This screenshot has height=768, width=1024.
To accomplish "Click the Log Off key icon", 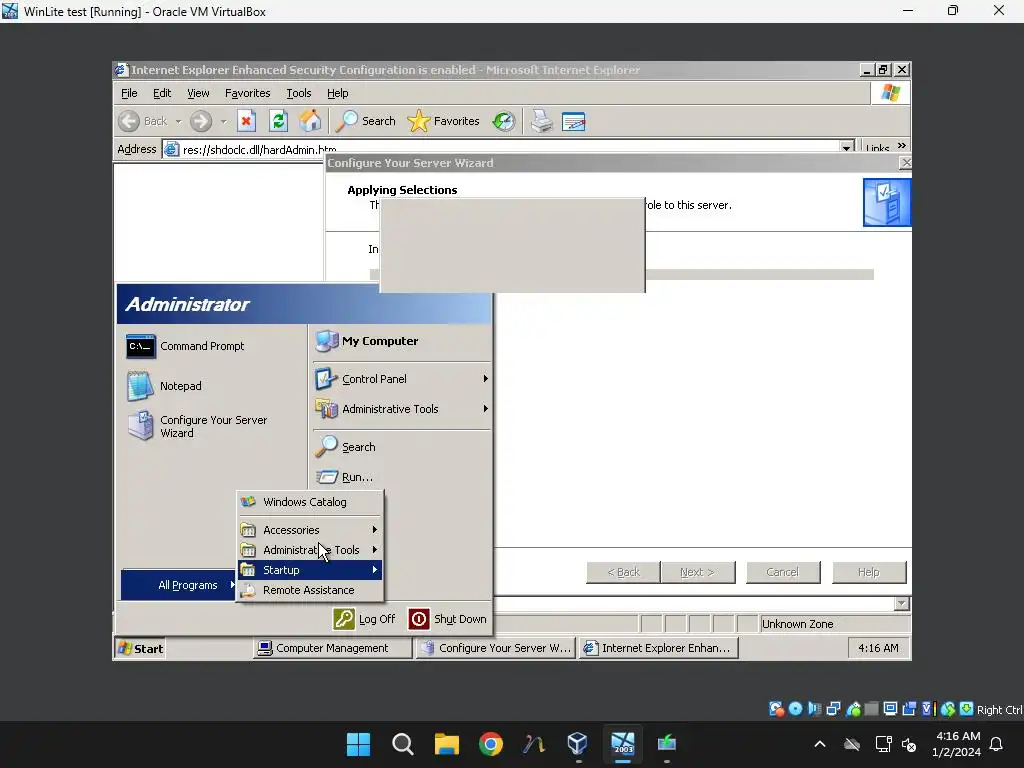I will click(344, 618).
